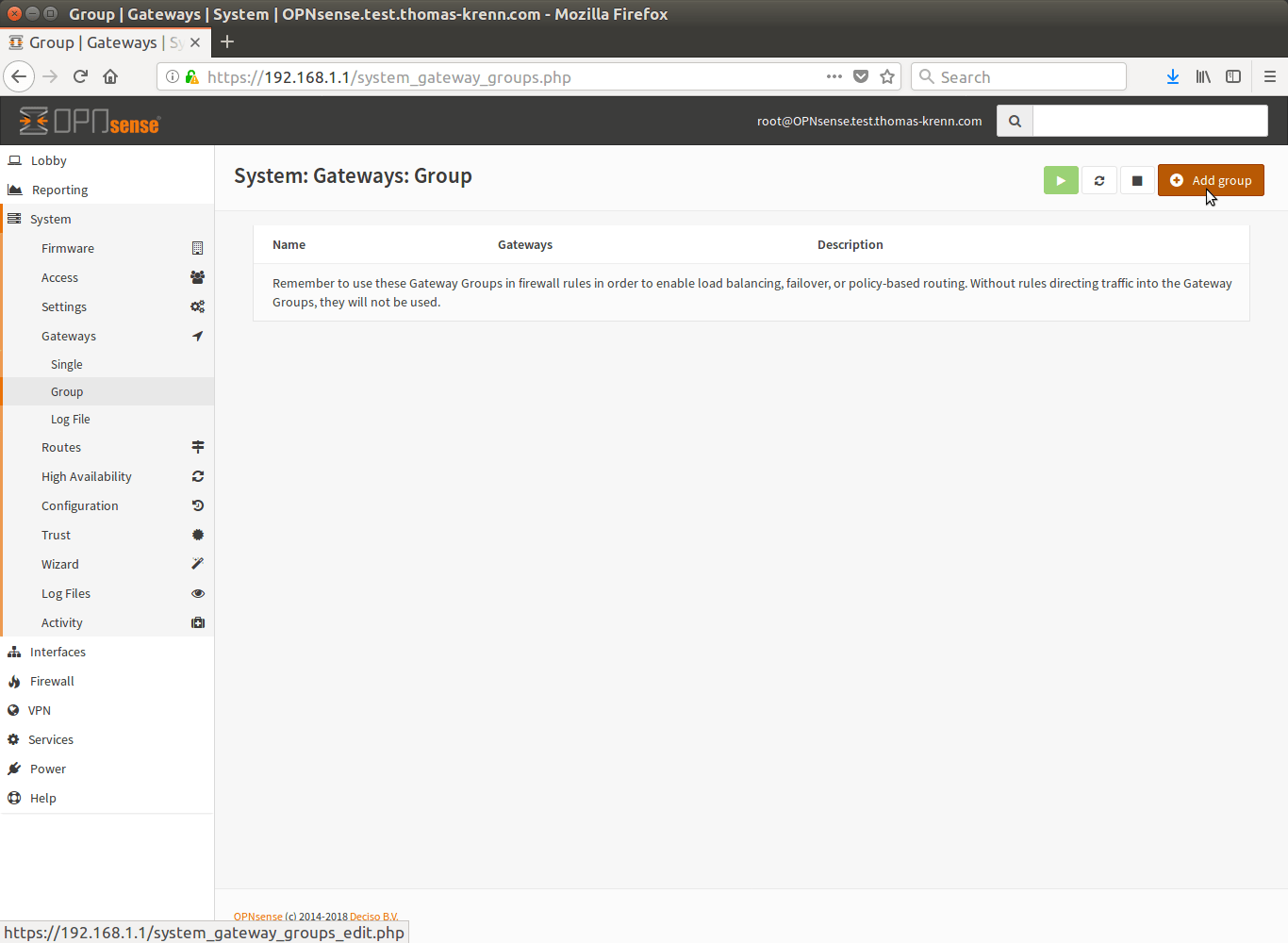Click the Deciso B.V. footer link

click(x=373, y=917)
